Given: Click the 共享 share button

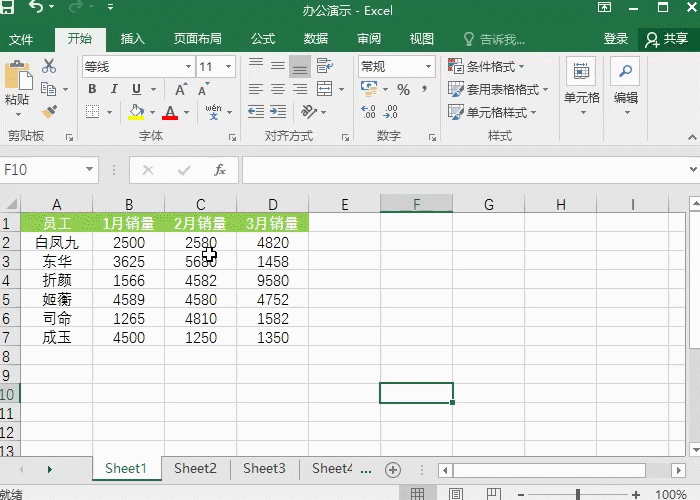Looking at the screenshot, I should [x=667, y=39].
